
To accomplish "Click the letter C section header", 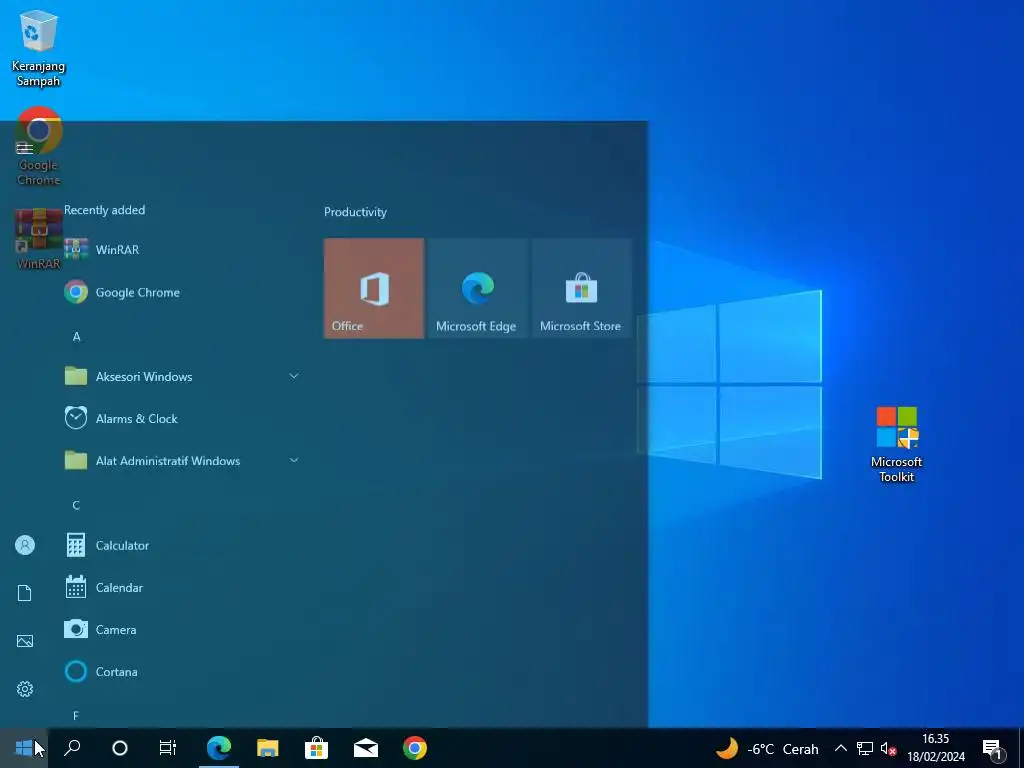I will coord(76,505).
